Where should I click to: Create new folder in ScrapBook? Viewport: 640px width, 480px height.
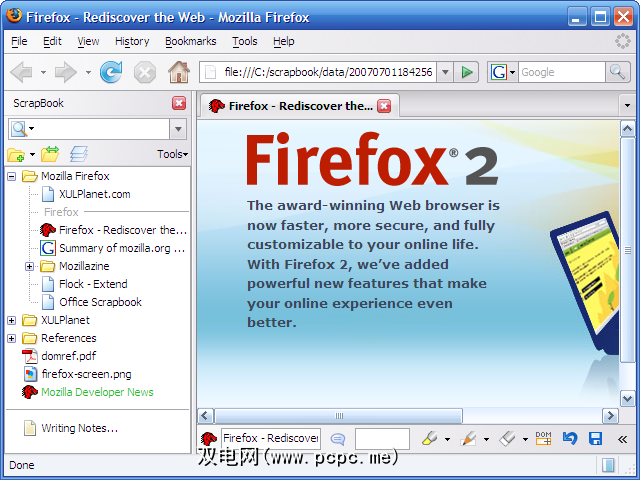16,154
